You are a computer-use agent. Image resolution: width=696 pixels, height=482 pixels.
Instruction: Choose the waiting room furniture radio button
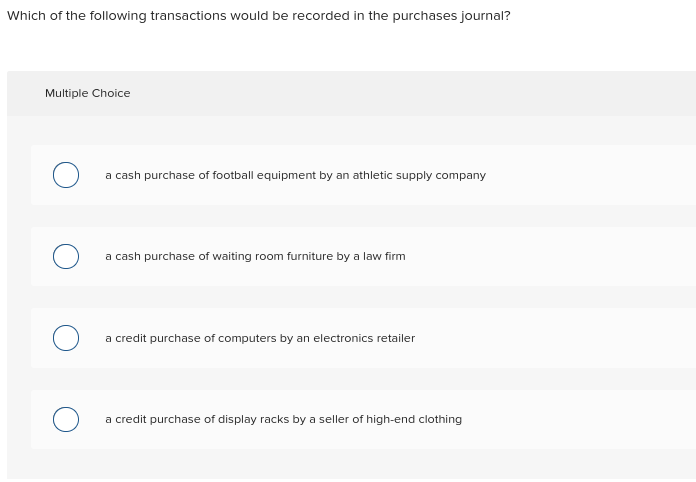(66, 257)
